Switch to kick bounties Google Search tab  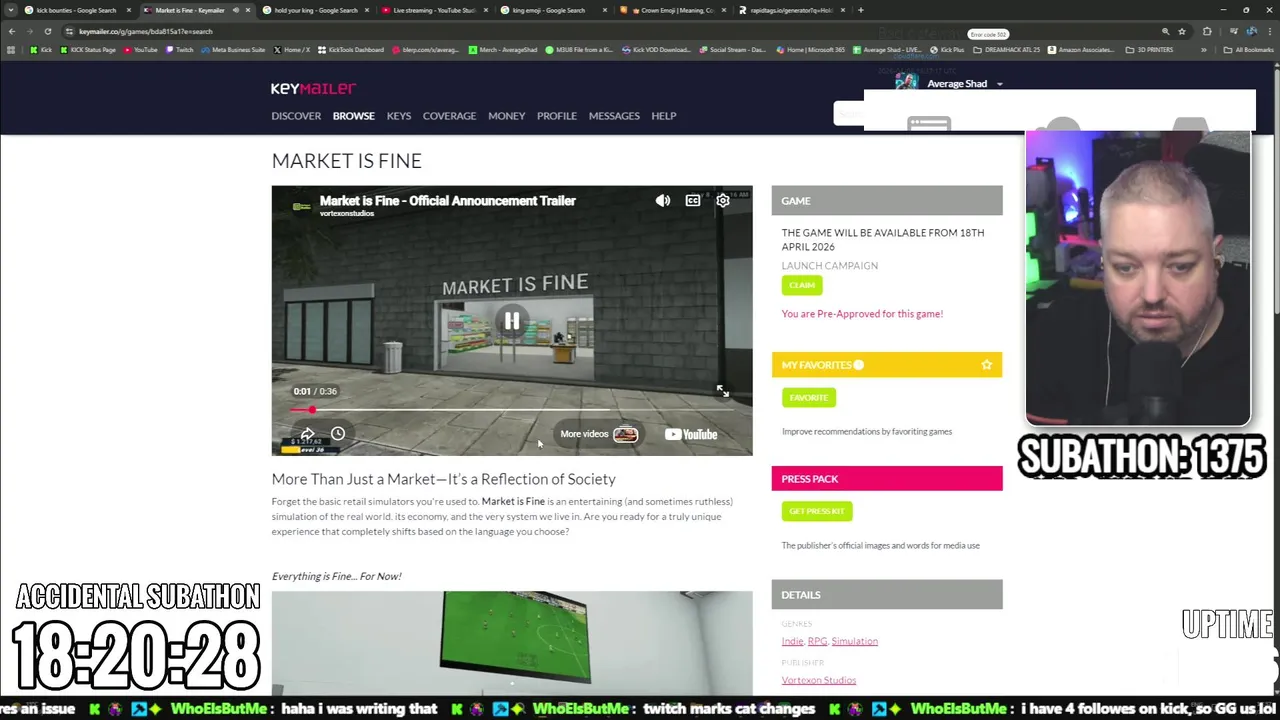pyautogui.click(x=76, y=10)
